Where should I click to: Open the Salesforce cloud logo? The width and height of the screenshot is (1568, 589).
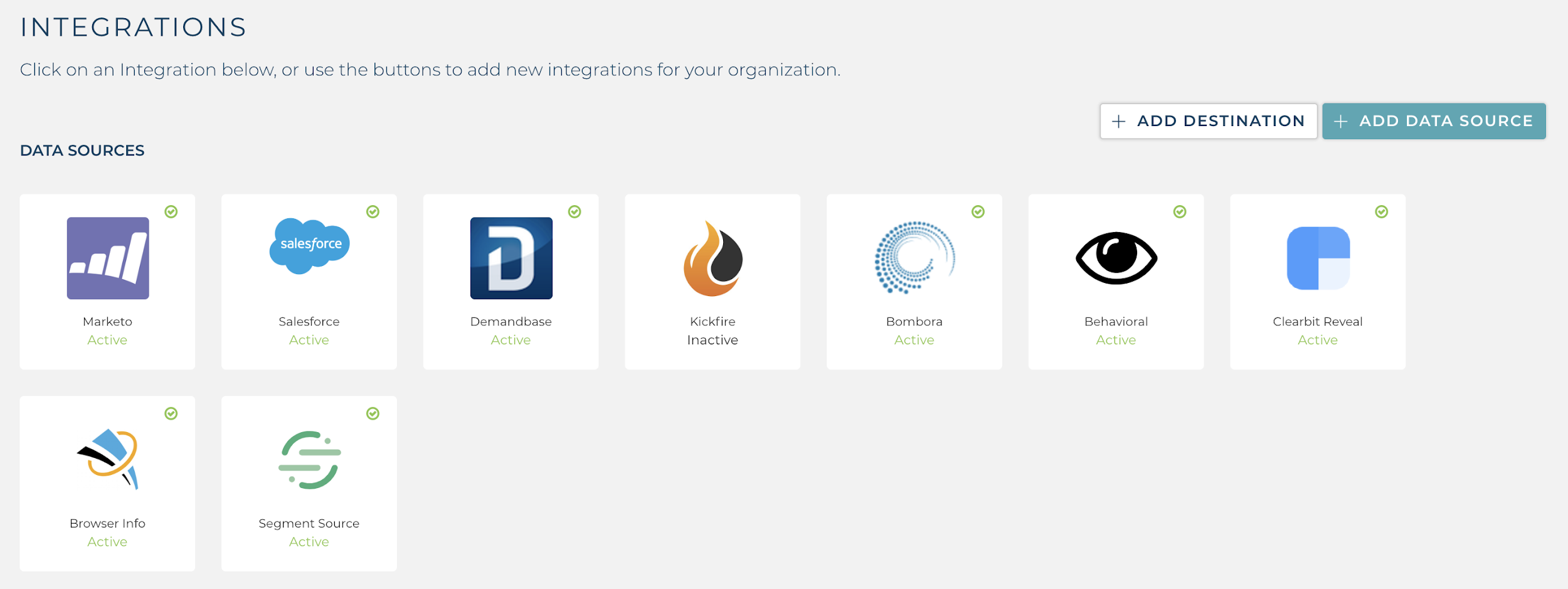(x=309, y=246)
